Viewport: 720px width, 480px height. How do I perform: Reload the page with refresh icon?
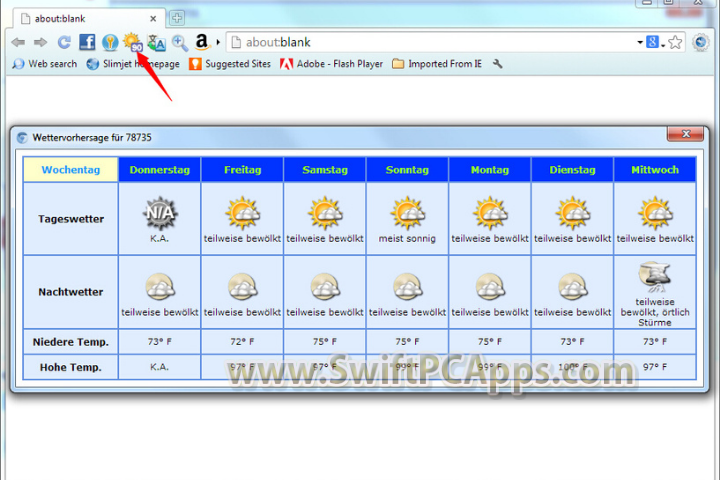pos(64,42)
